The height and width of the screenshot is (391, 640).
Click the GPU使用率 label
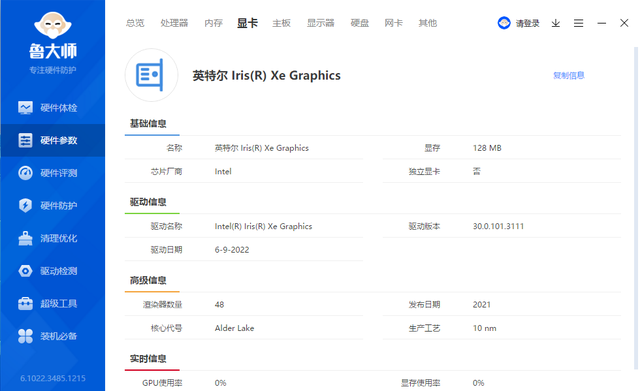point(162,383)
